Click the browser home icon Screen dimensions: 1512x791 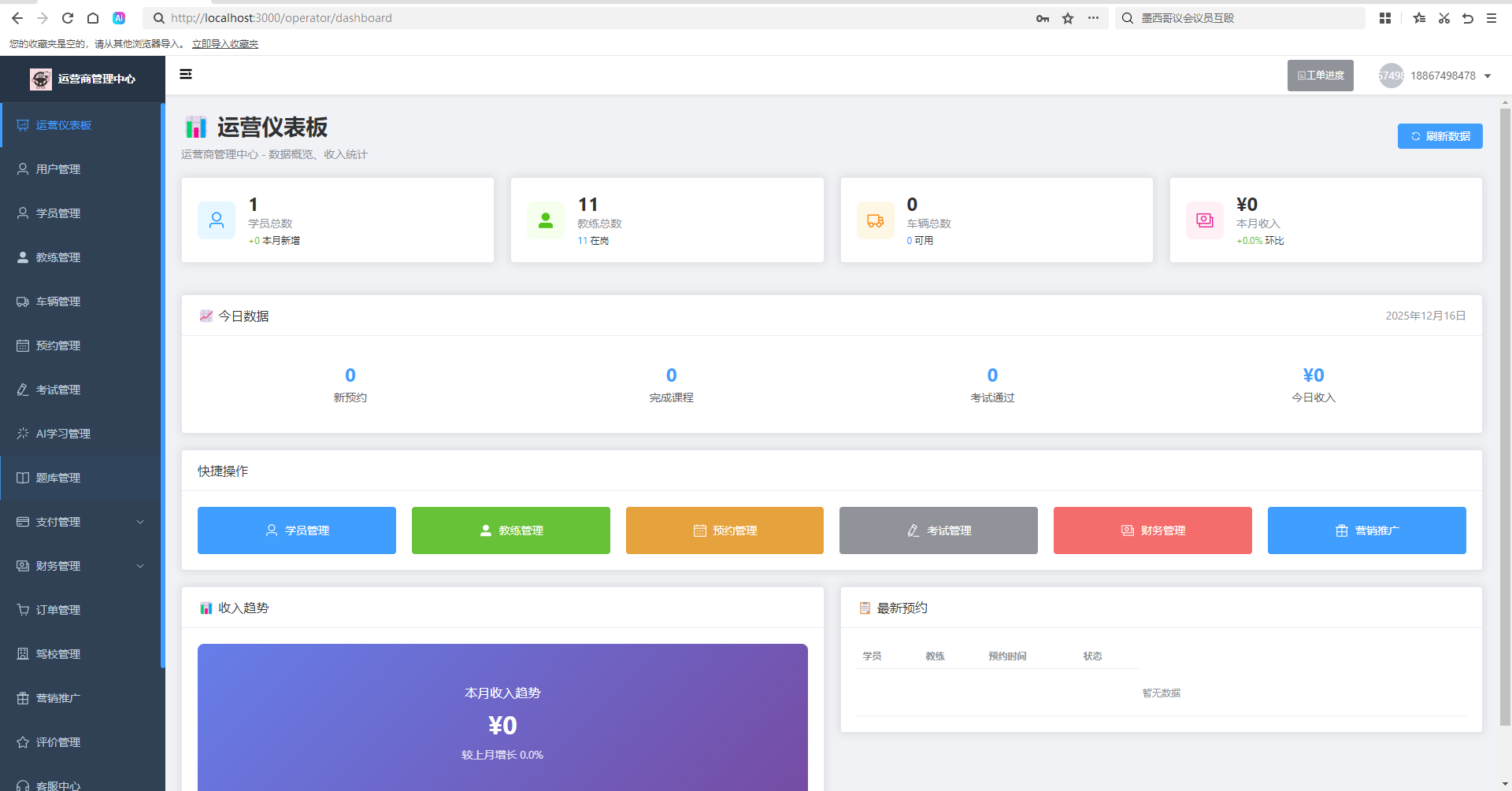point(93,18)
